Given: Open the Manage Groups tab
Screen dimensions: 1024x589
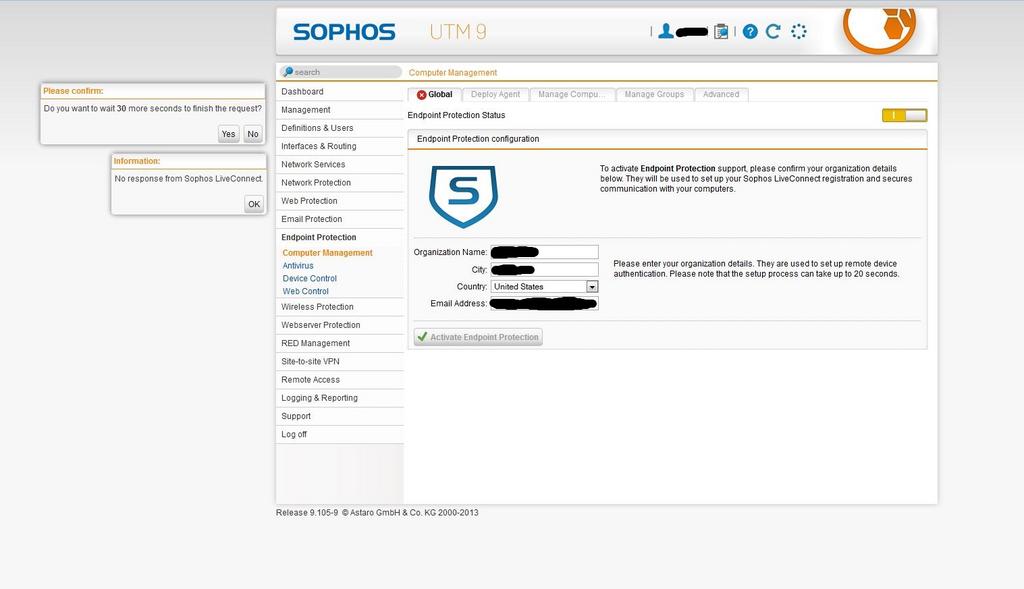Looking at the screenshot, I should point(654,95).
